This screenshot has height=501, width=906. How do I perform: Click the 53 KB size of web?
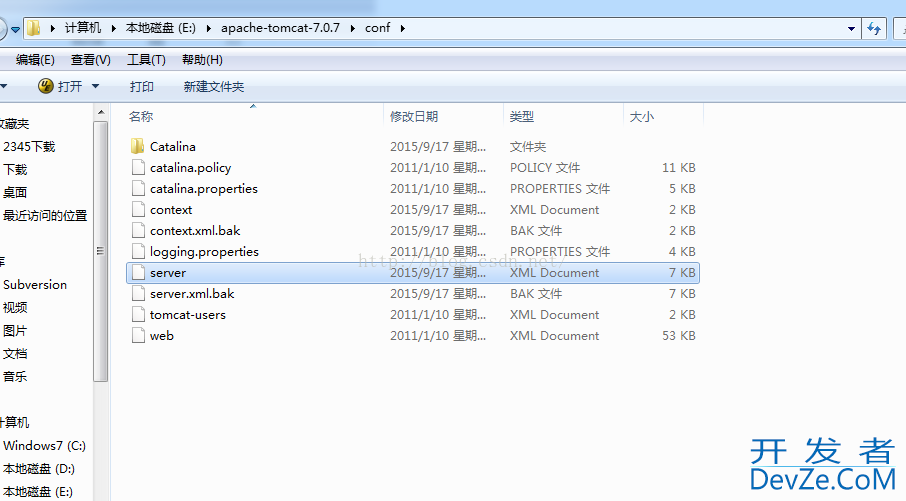coord(679,336)
